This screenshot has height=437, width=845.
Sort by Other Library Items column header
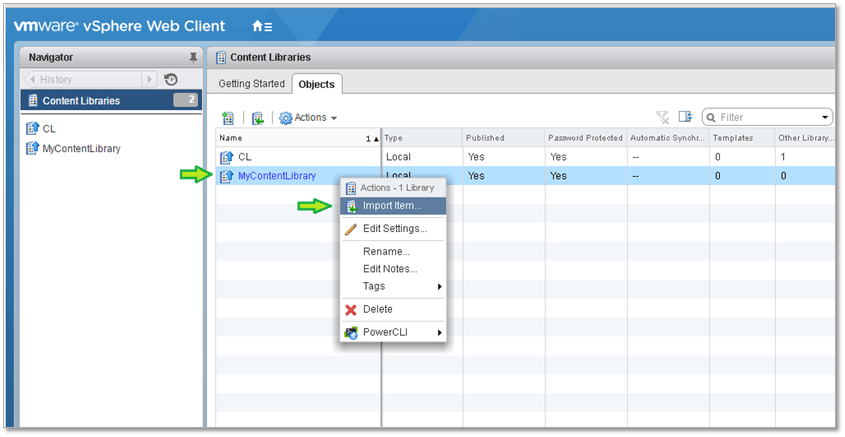click(x=805, y=138)
